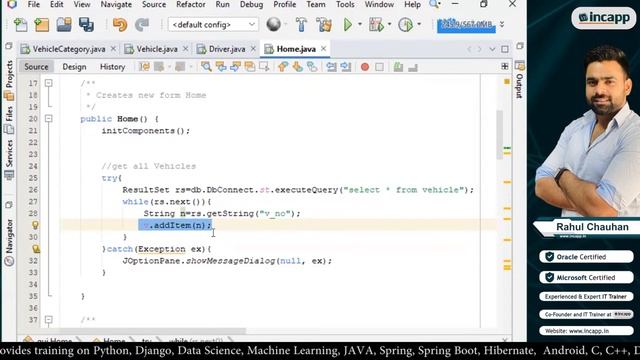This screenshot has width=640, height=360.
Task: Click the Shift Line Right icon
Action: 346,67
